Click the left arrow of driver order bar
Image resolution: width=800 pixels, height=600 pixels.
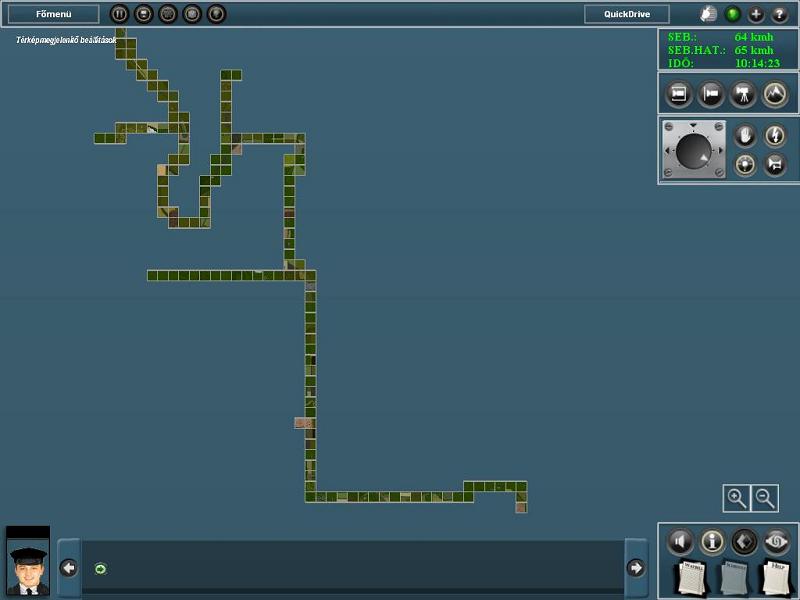pyautogui.click(x=68, y=568)
